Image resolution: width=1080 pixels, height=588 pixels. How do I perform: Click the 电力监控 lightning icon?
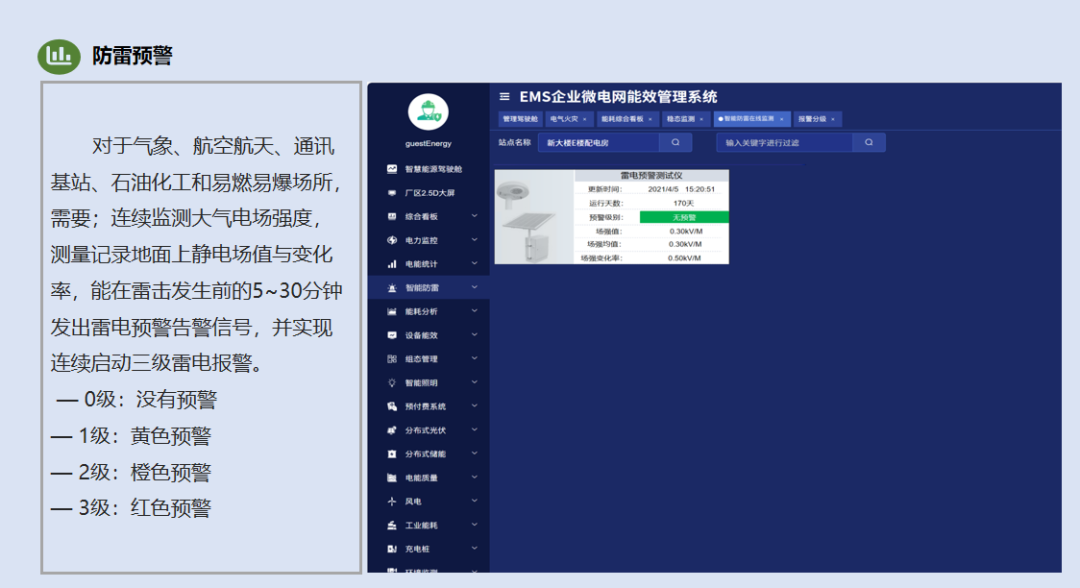click(x=392, y=240)
